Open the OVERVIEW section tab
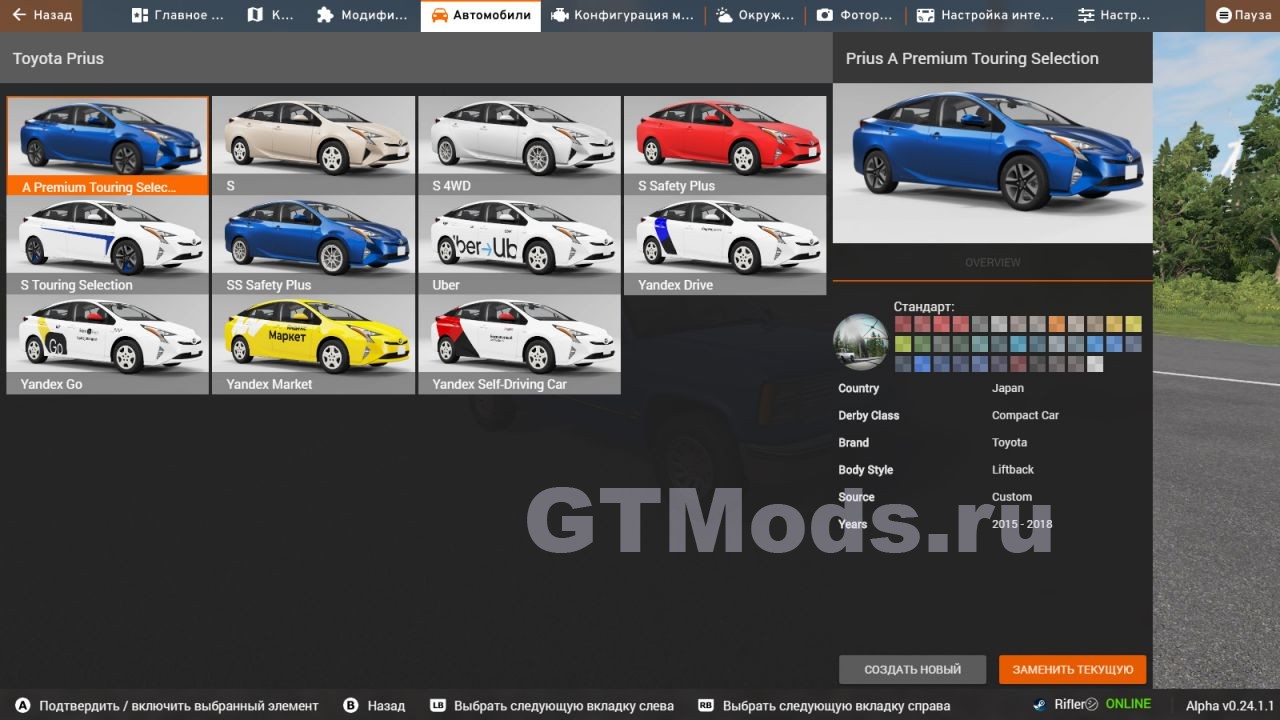 tap(993, 262)
